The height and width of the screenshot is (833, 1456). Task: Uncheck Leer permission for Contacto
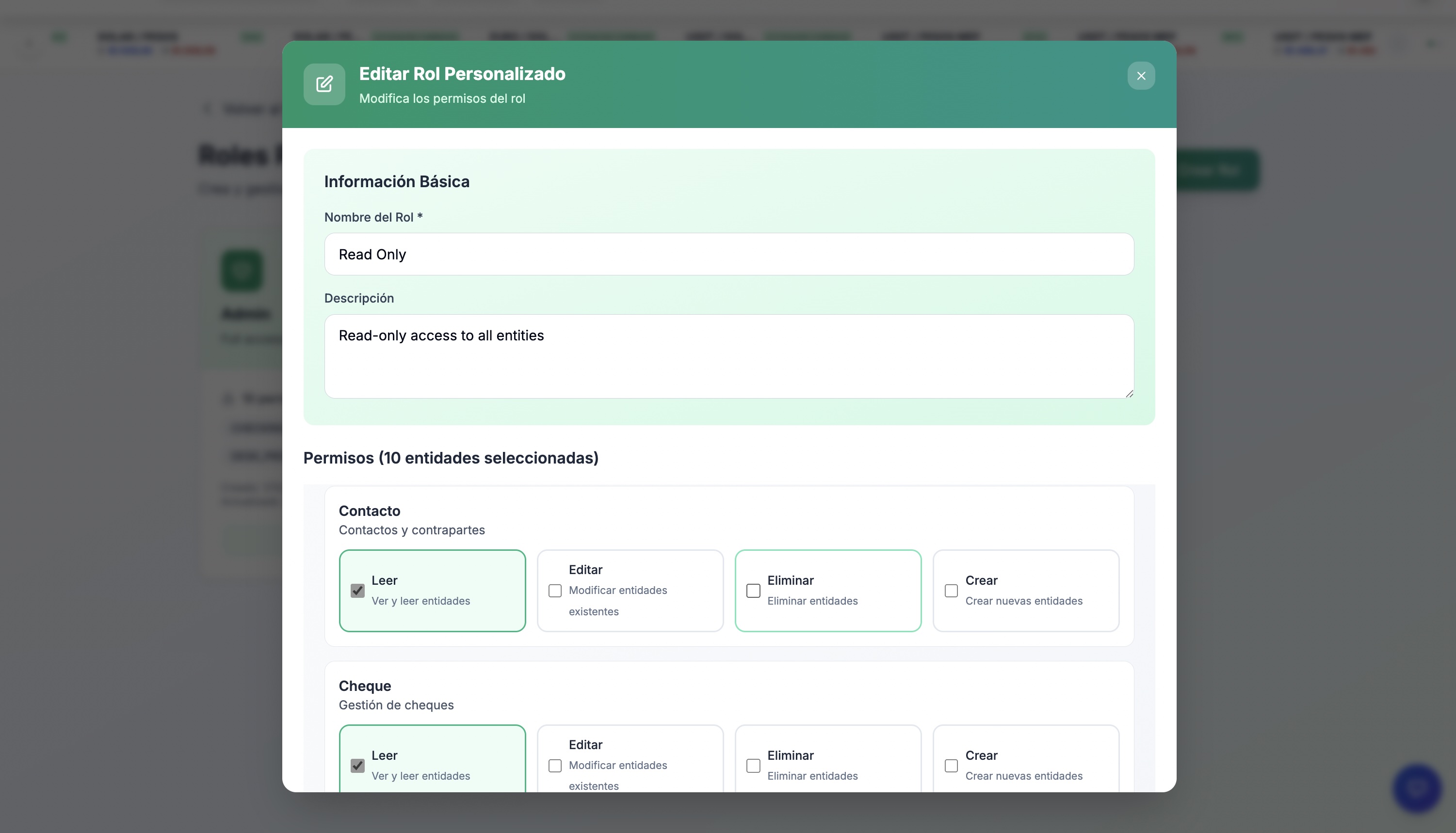357,590
